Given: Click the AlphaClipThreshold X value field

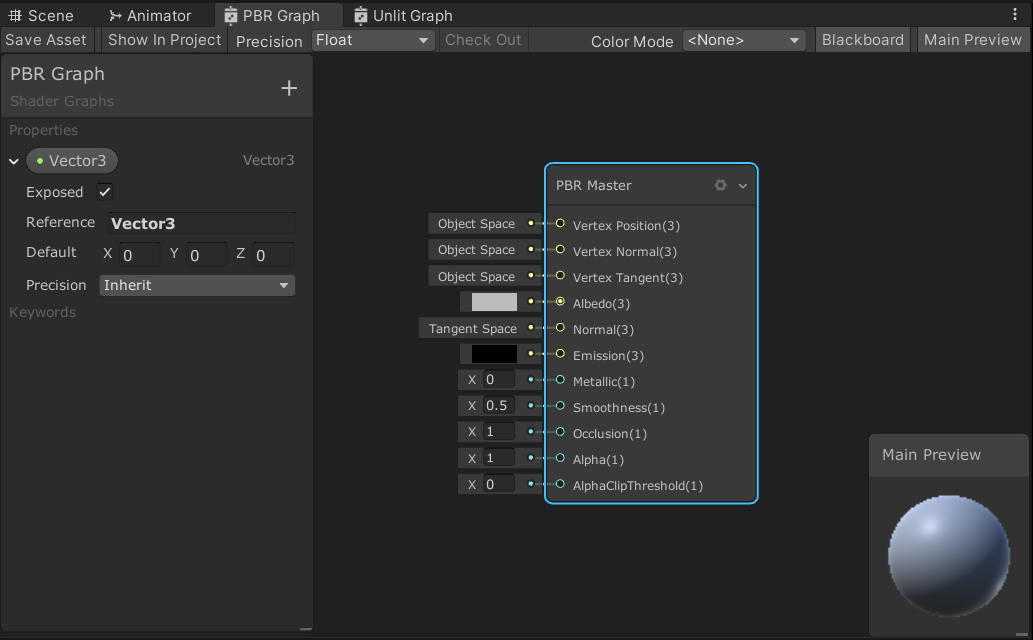Looking at the screenshot, I should (499, 484).
